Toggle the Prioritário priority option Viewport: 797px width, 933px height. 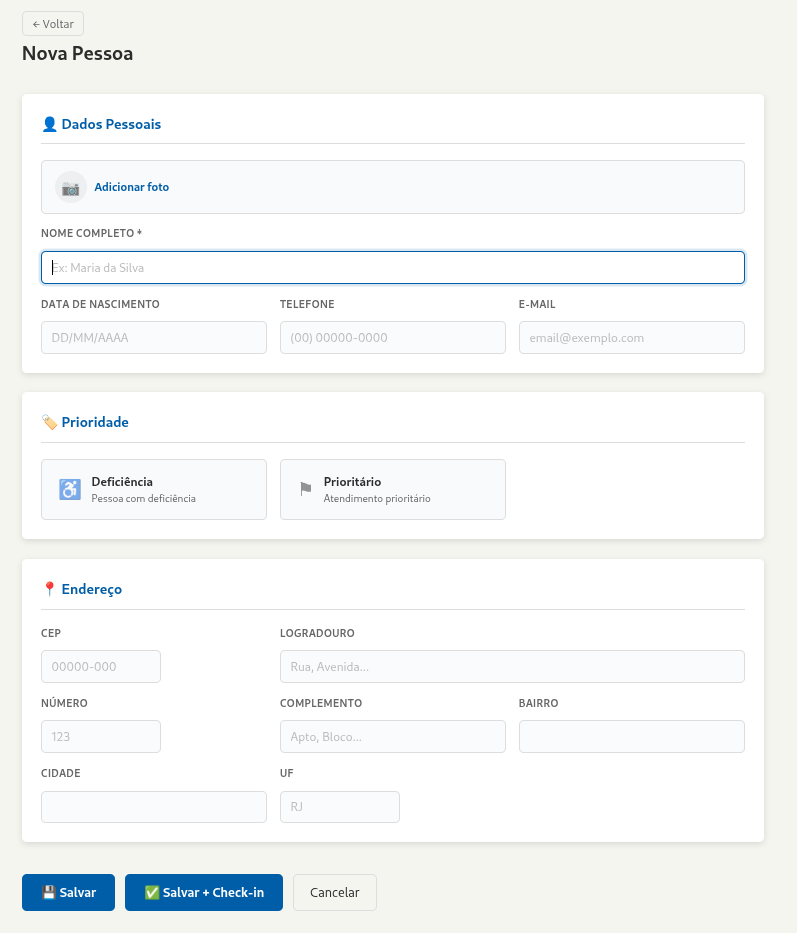393,489
